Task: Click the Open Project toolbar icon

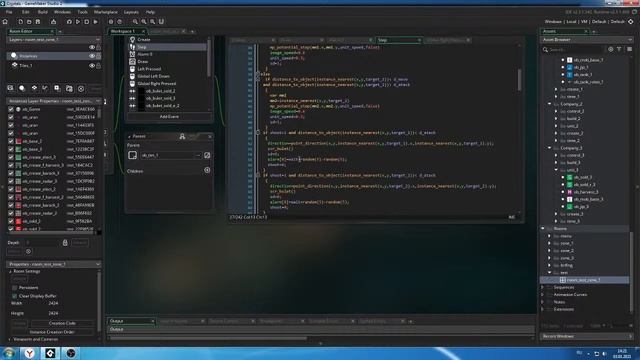Action: click(29, 22)
